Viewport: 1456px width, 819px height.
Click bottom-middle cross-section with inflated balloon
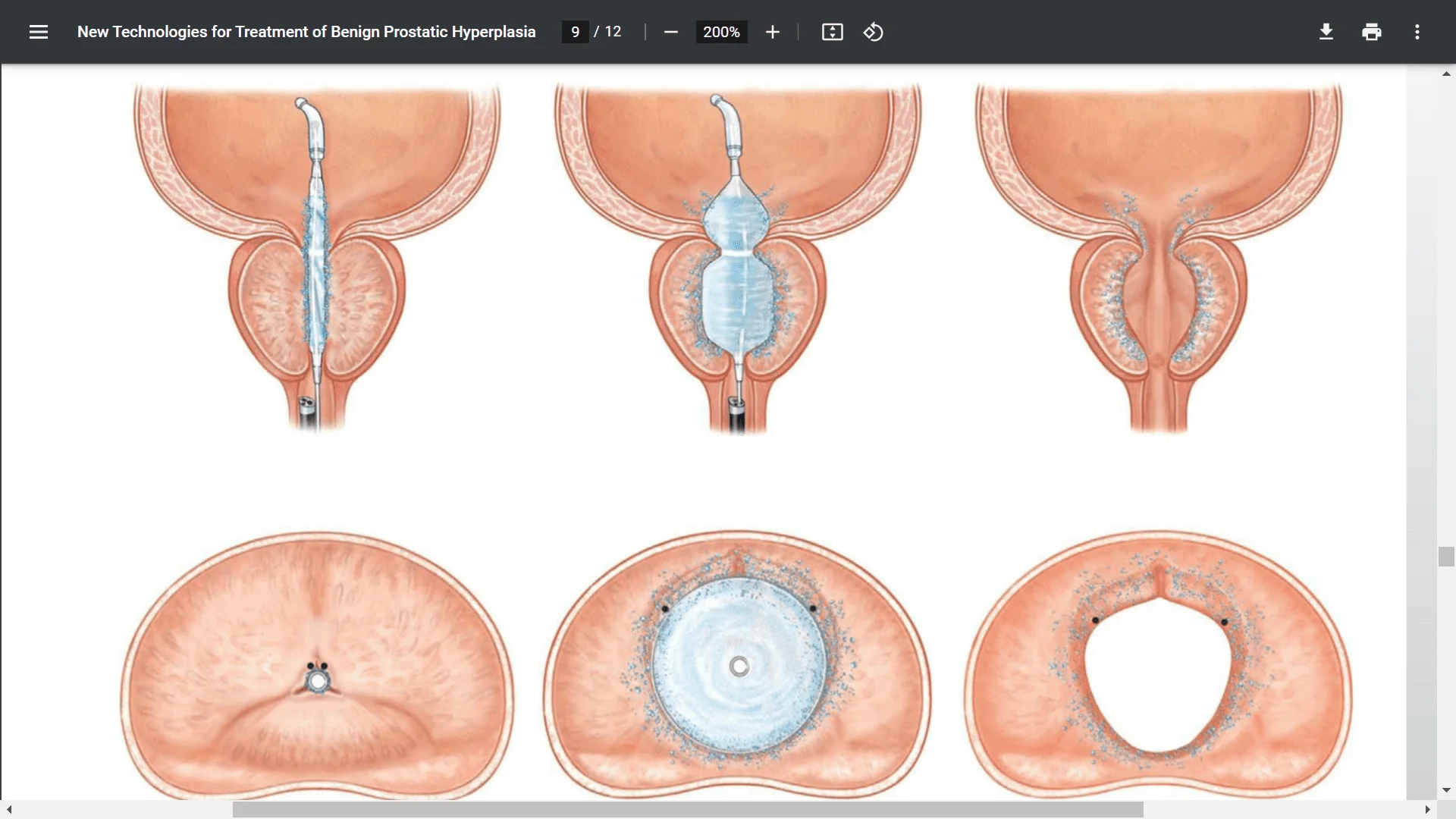click(737, 664)
